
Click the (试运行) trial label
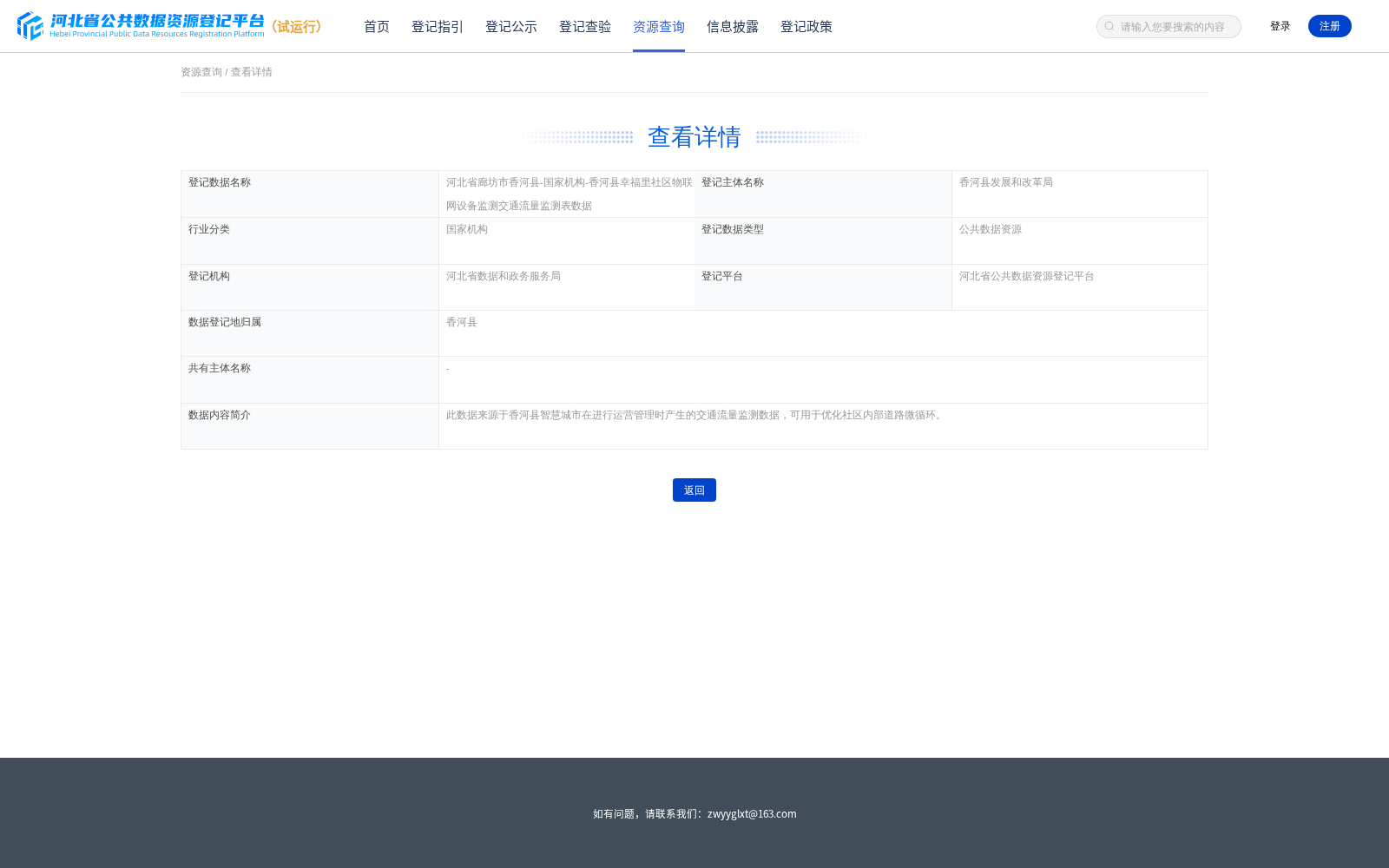297,27
